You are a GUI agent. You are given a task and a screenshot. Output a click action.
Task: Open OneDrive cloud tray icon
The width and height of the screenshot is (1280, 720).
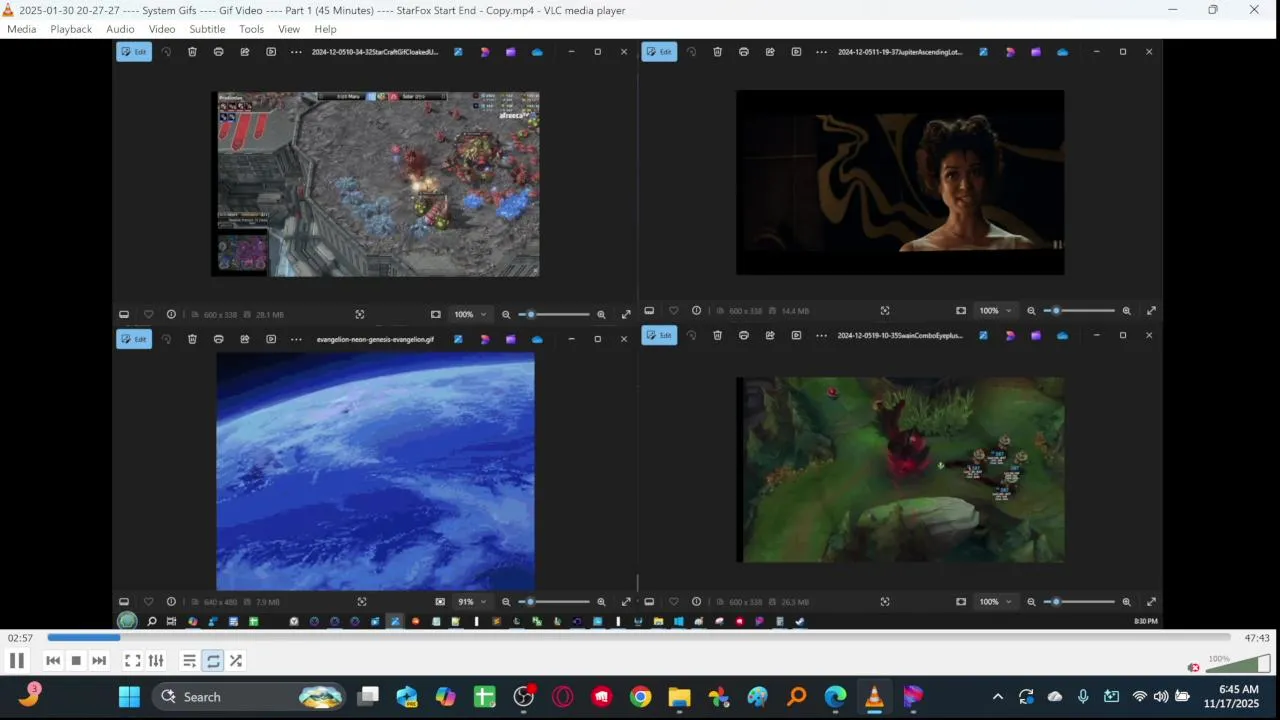[x=1055, y=697]
